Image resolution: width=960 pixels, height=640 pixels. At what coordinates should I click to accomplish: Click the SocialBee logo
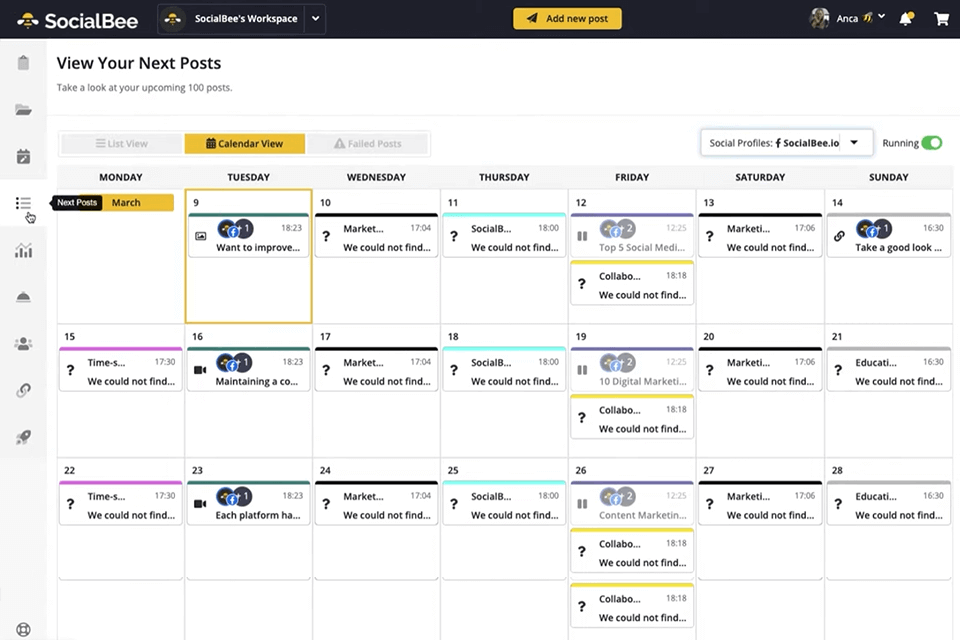78,20
